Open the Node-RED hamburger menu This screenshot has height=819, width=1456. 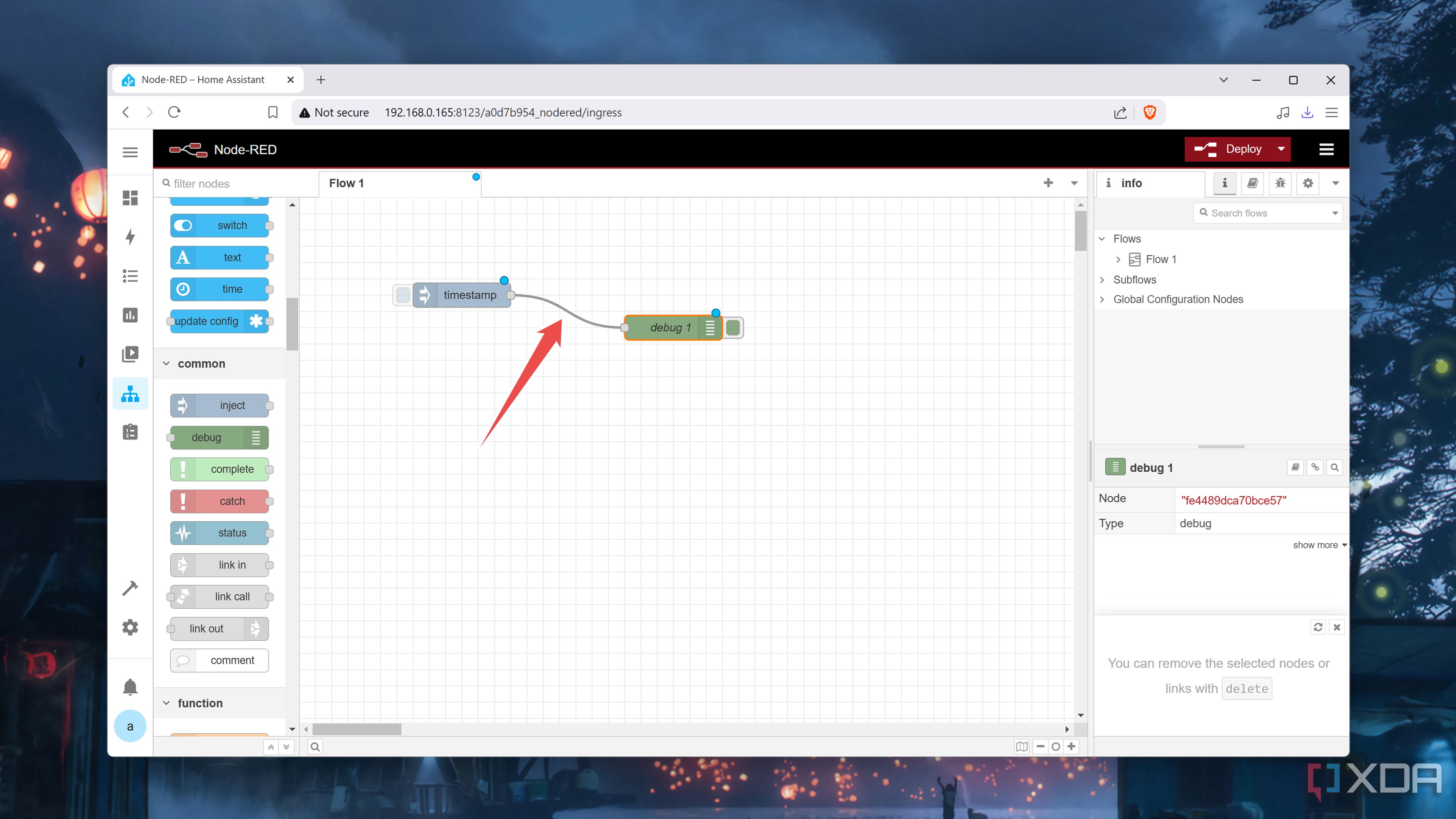[1327, 149]
